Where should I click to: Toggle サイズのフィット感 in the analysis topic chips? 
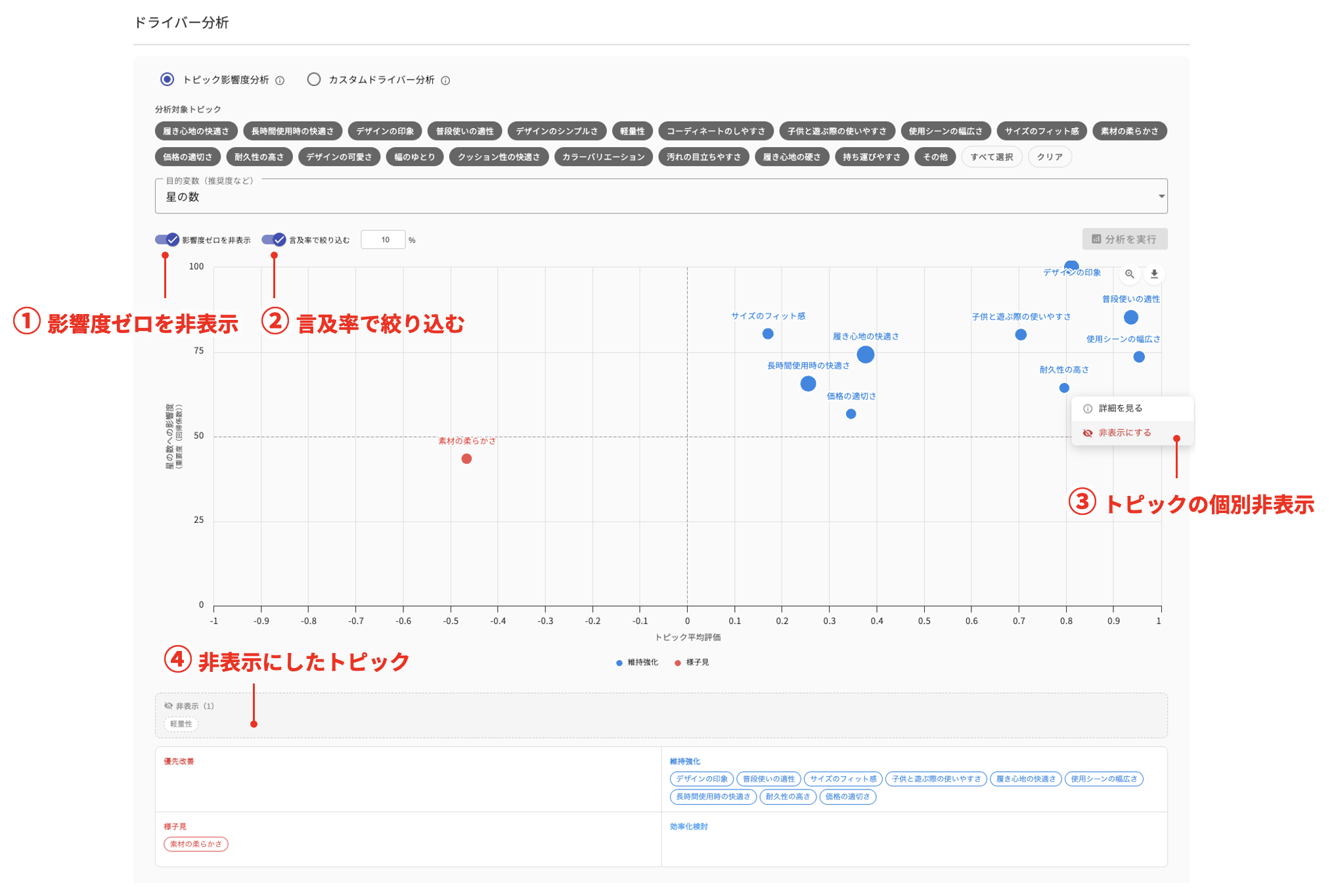1042,131
